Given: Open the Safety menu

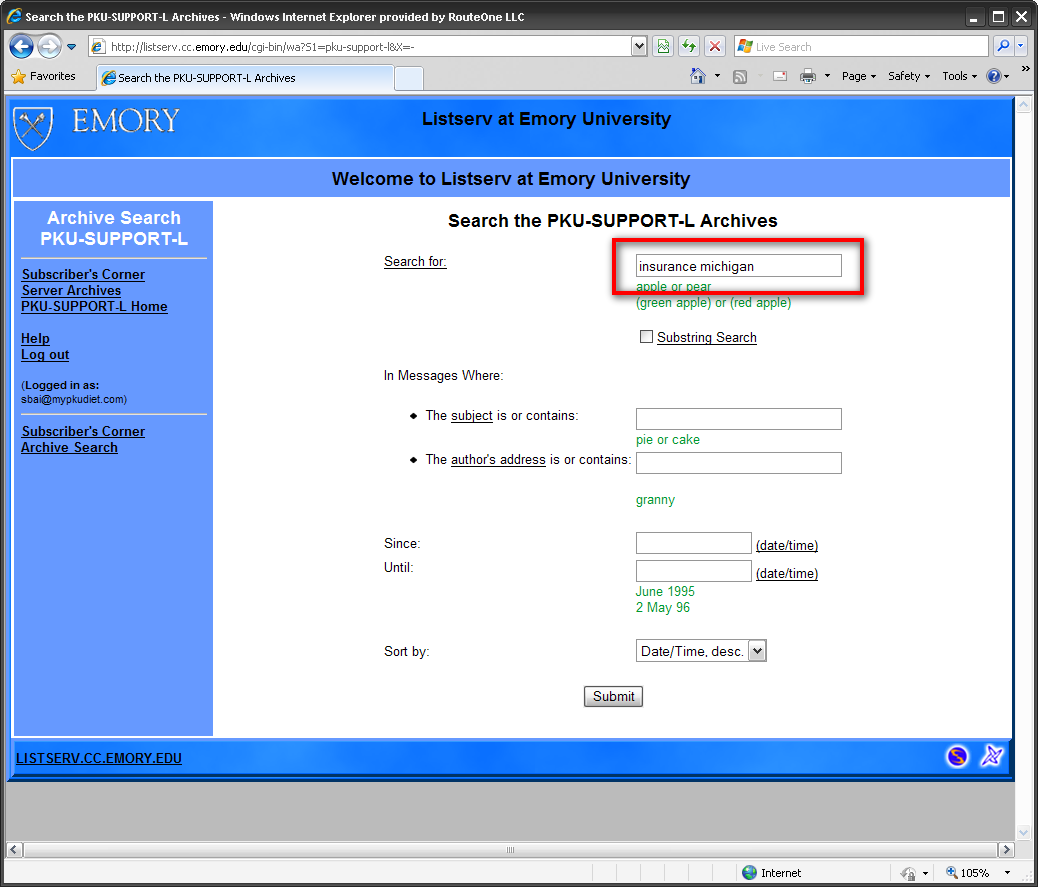Looking at the screenshot, I should pyautogui.click(x=909, y=76).
